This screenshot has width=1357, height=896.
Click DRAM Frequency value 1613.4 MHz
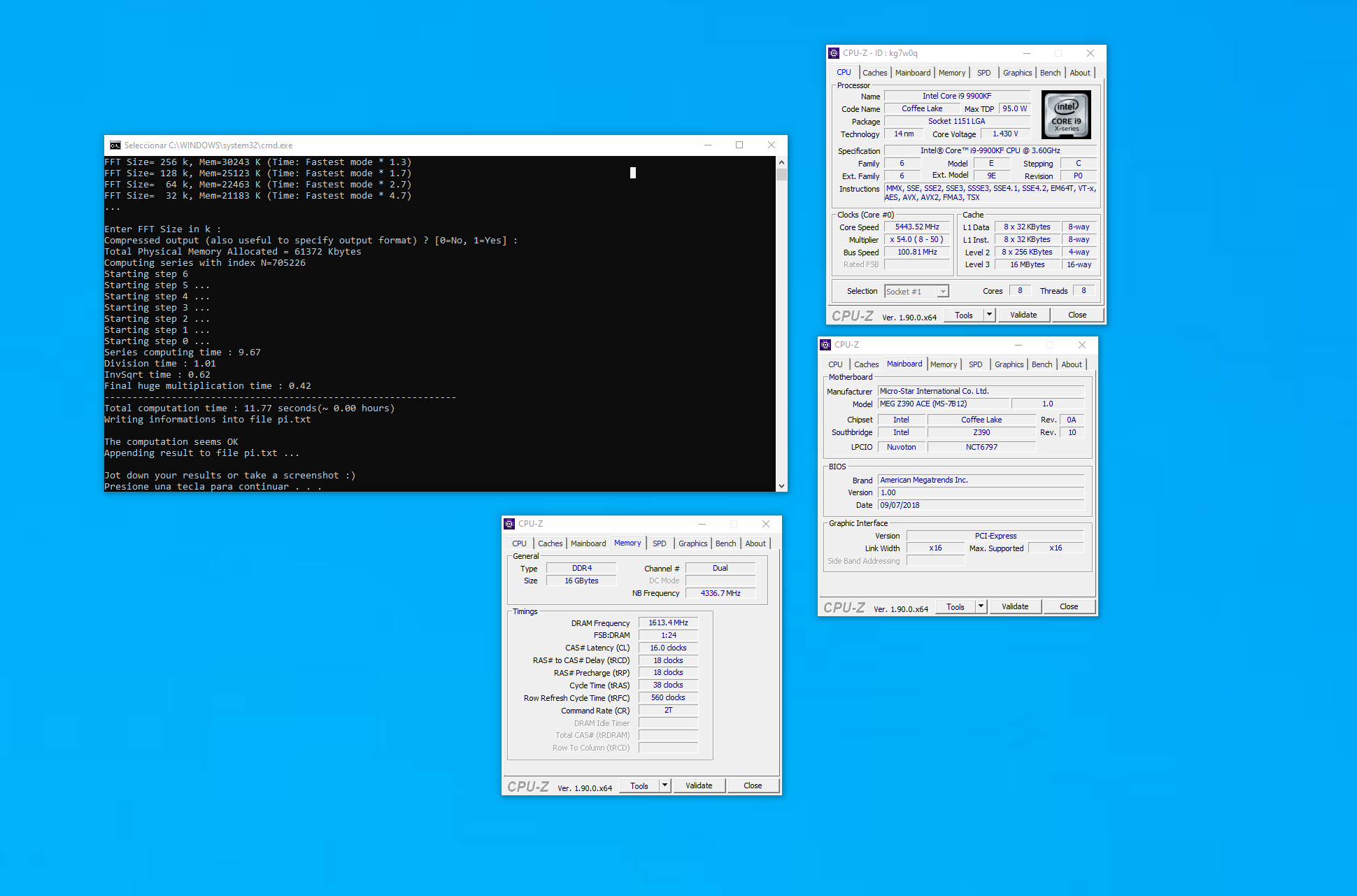pos(668,623)
